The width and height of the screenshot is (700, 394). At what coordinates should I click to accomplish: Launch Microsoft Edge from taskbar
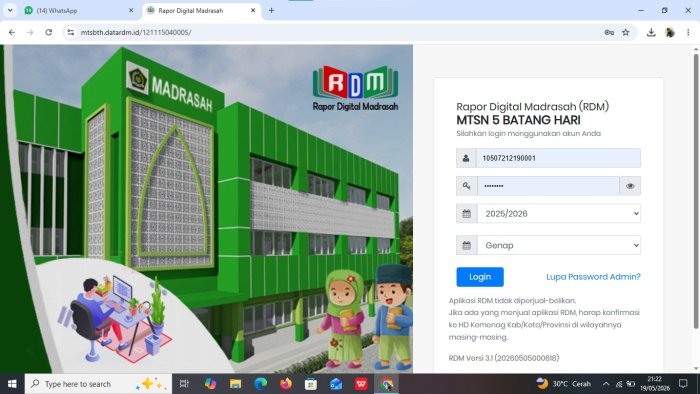click(261, 384)
